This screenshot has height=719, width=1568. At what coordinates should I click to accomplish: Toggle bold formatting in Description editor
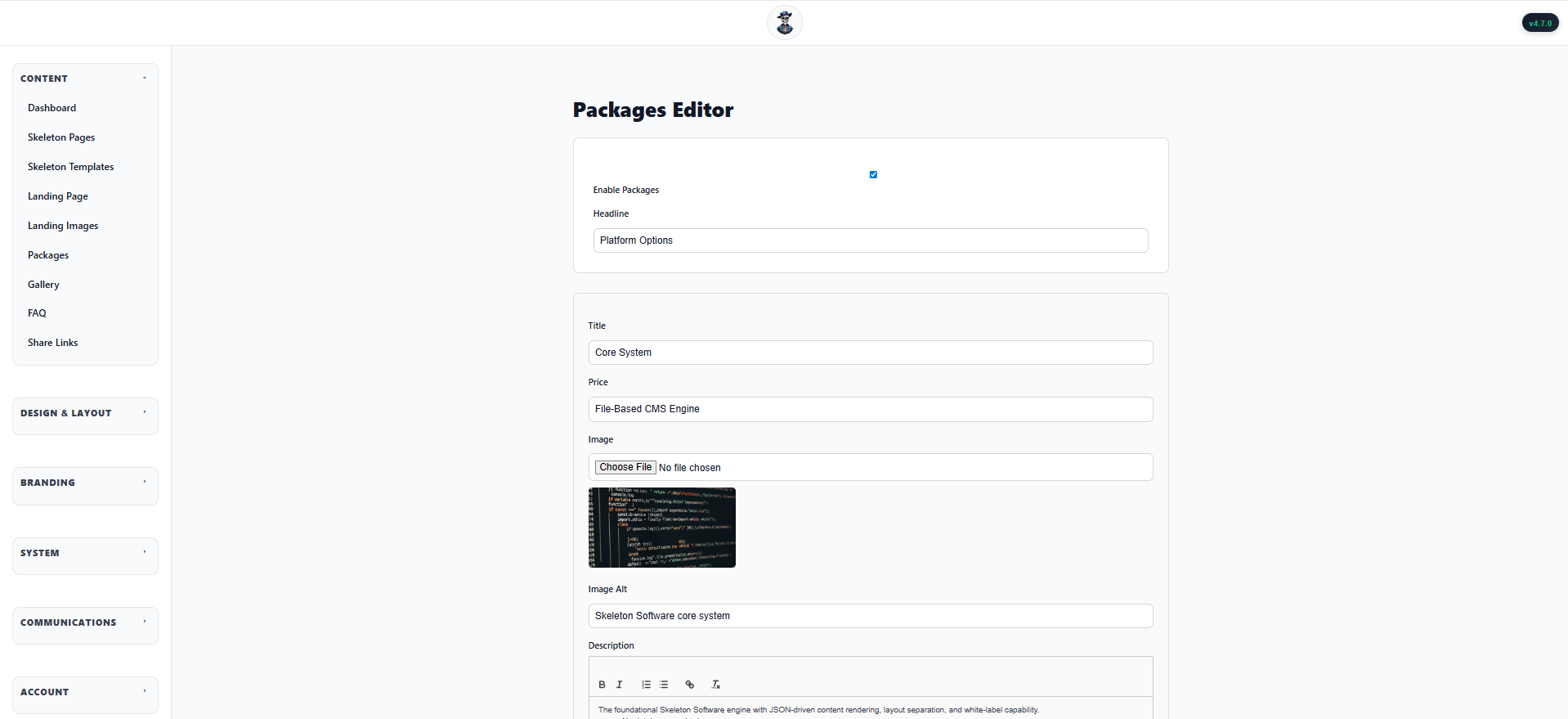[602, 685]
